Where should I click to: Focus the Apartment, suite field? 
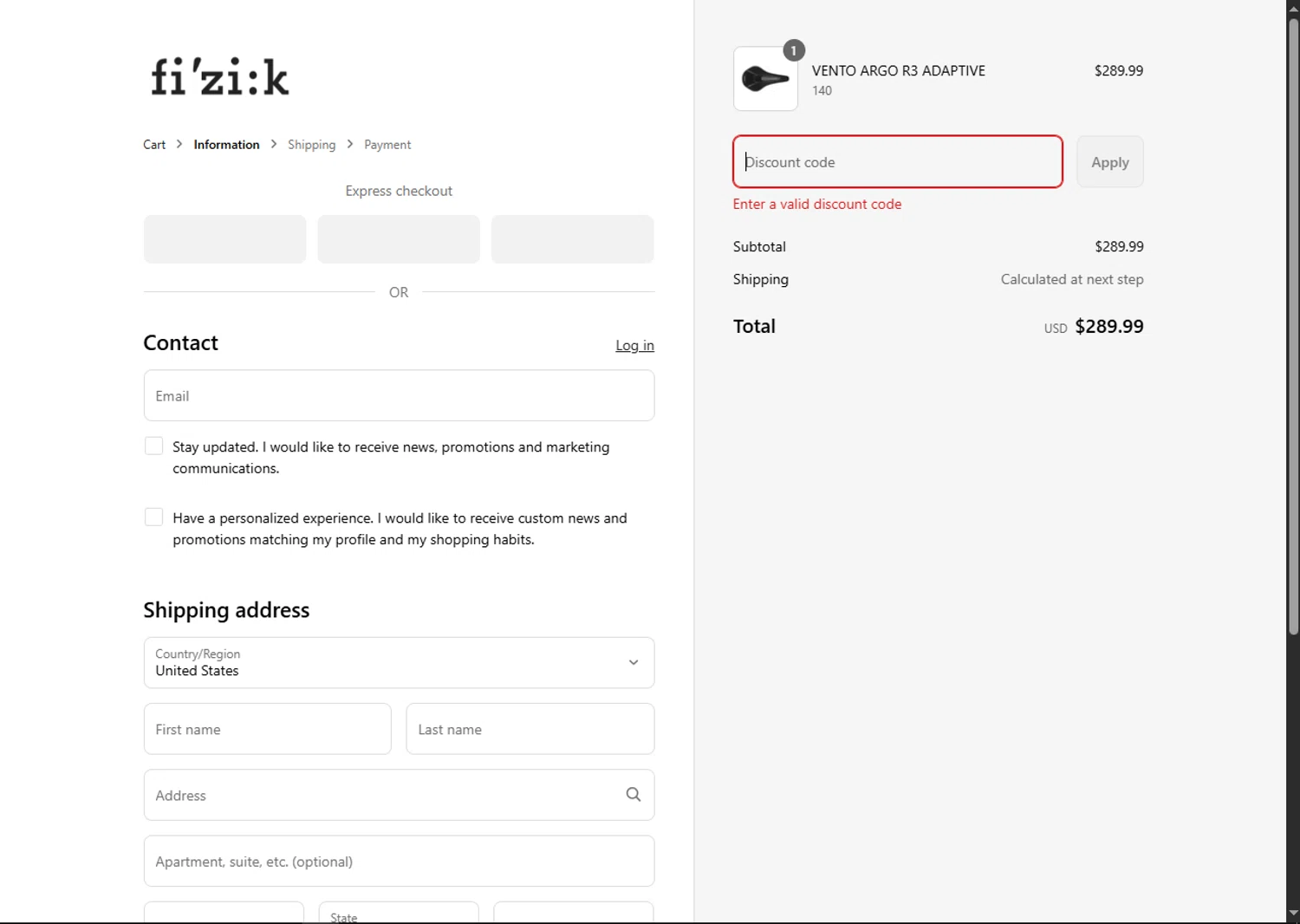399,861
